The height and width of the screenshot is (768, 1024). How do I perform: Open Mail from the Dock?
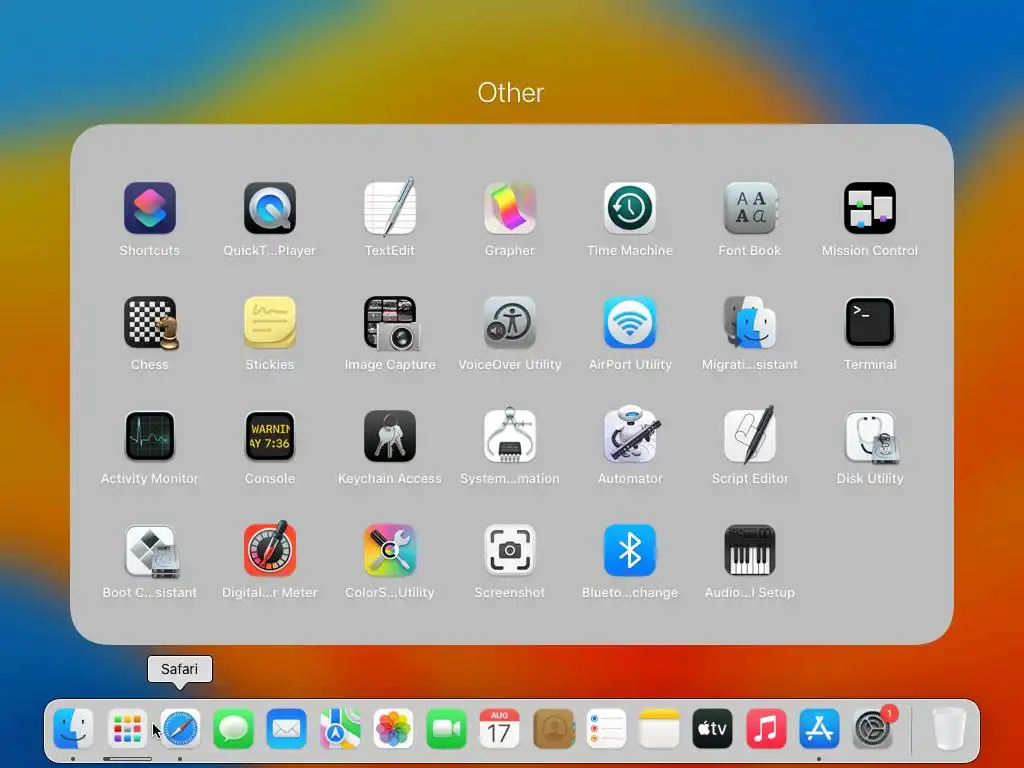click(x=287, y=728)
